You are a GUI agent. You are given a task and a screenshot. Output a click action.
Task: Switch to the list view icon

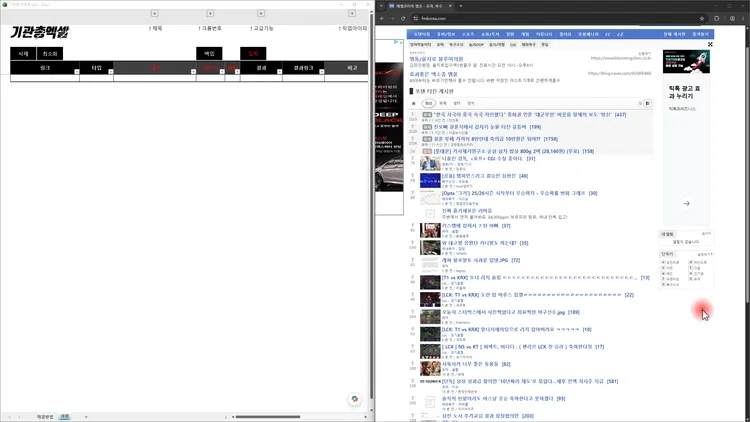(640, 103)
